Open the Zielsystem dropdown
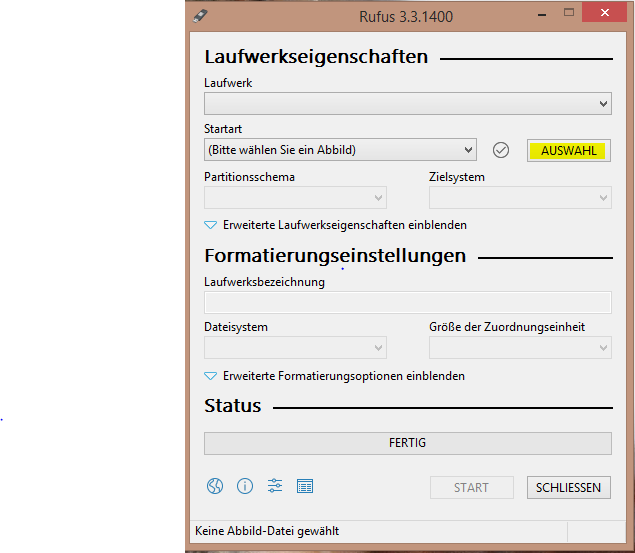The width and height of the screenshot is (635, 553). click(520, 198)
